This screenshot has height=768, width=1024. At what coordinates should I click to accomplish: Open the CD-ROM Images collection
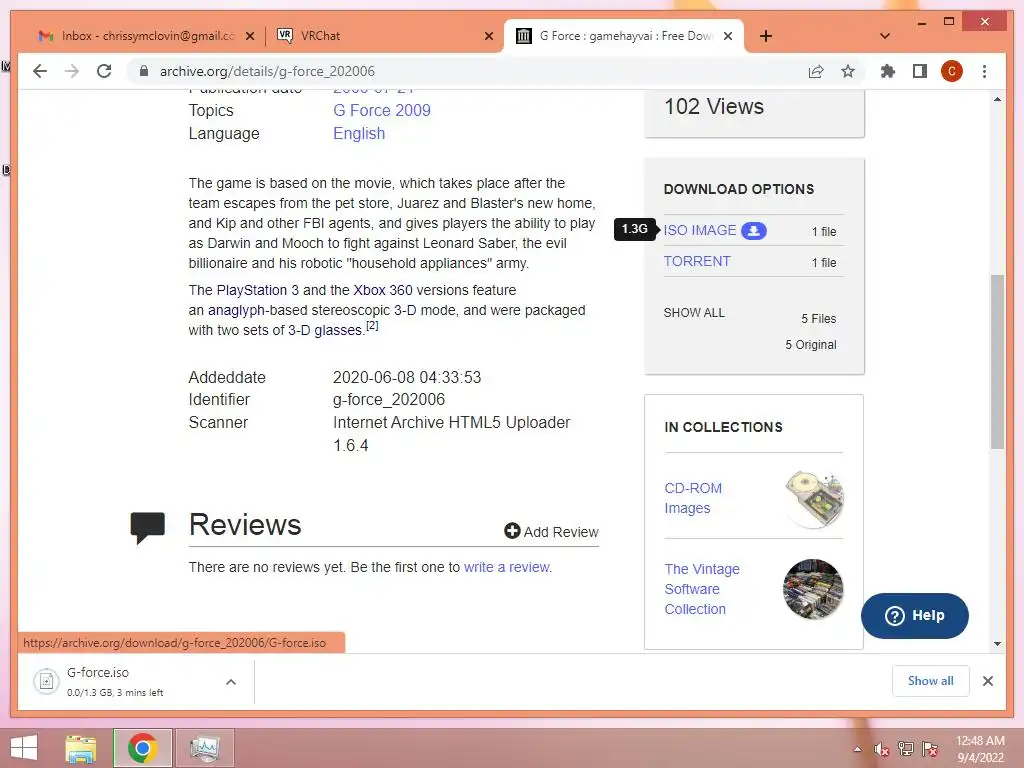[x=693, y=498]
